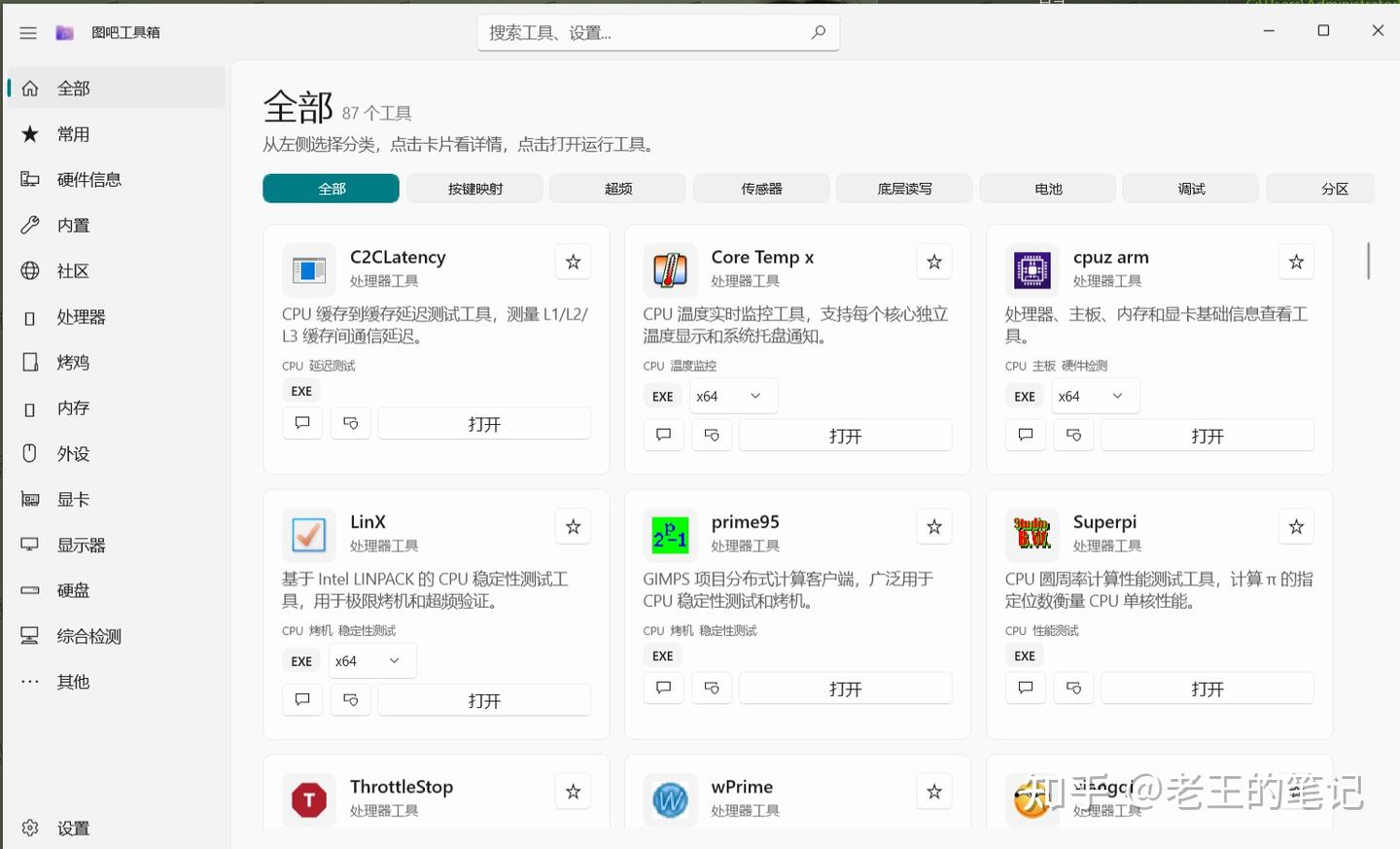1400x849 pixels.
Task: Click the cpuz arm chip icon
Action: pyautogui.click(x=1032, y=269)
